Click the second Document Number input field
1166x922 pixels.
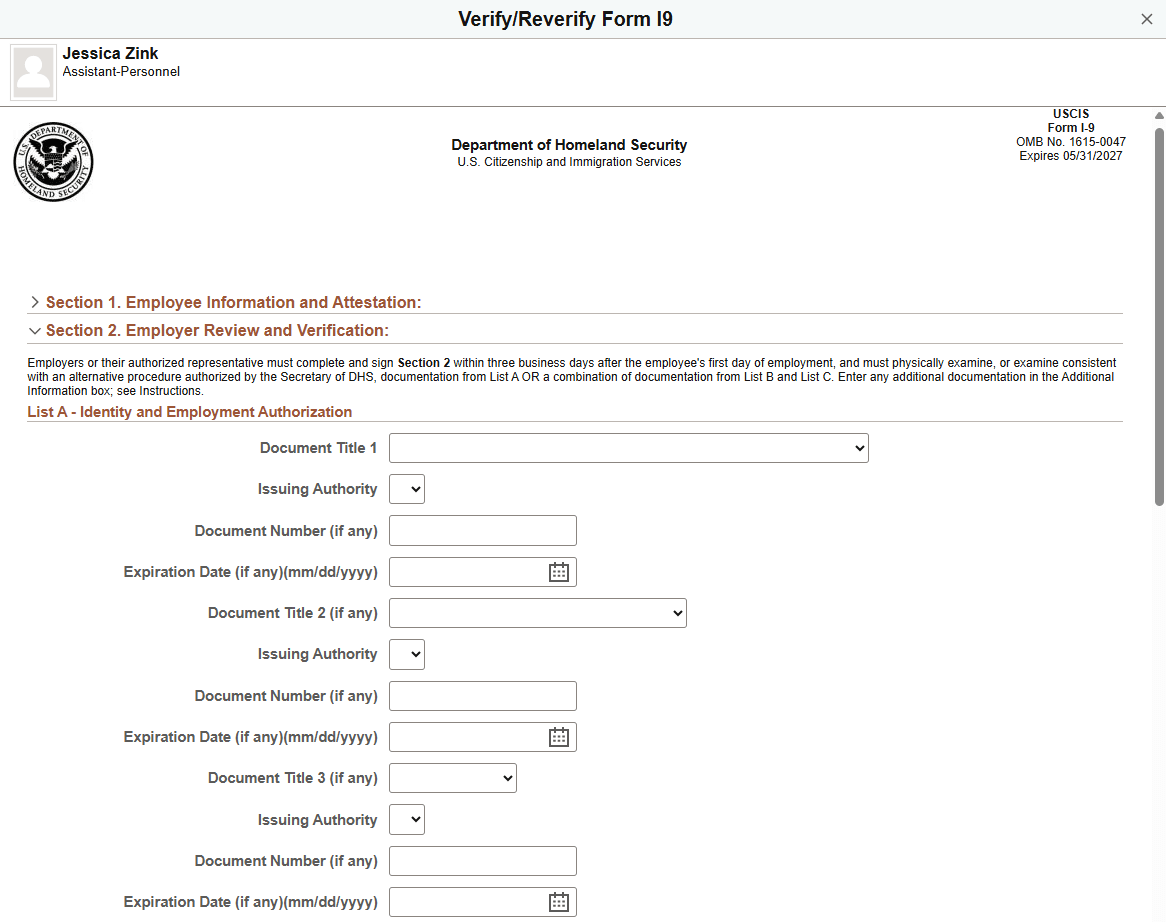[482, 695]
